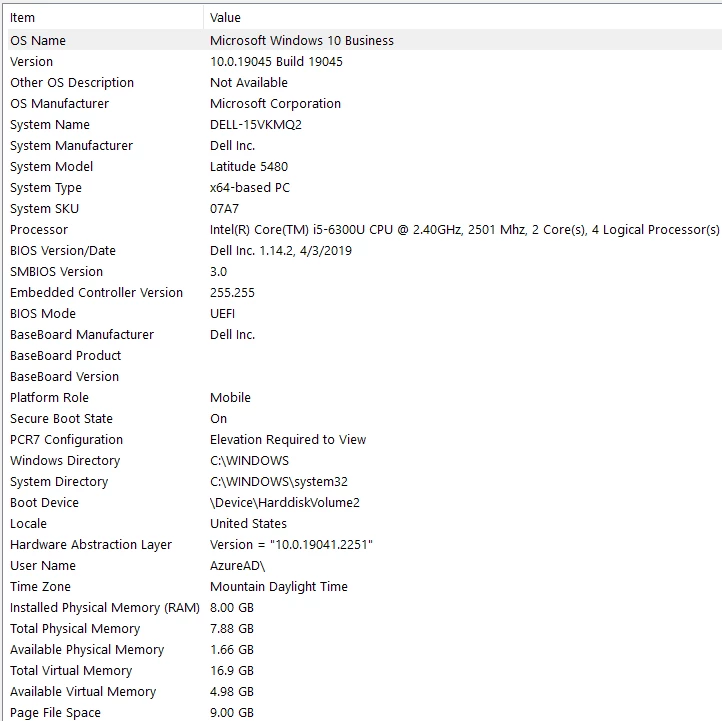Select the OS Name row label

pyautogui.click(x=38, y=41)
